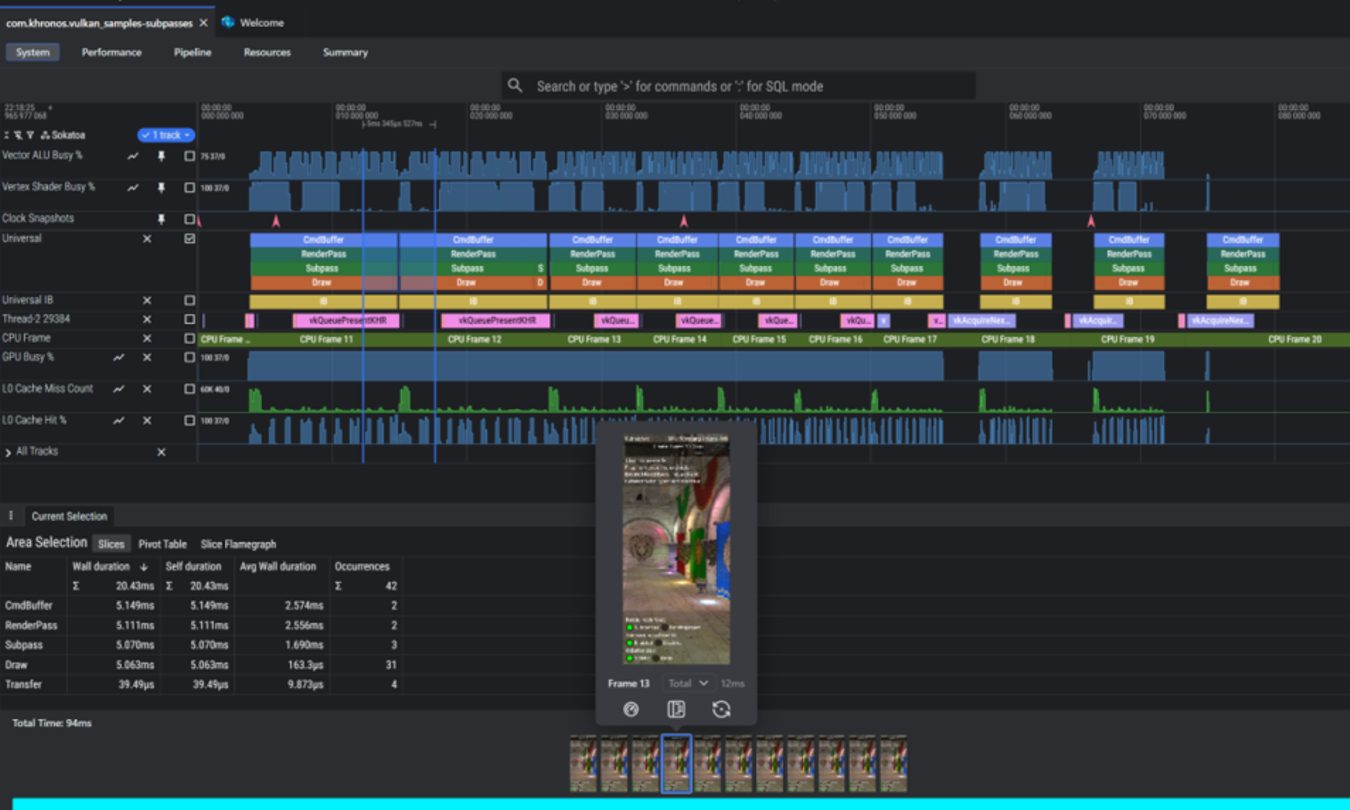1350x810 pixels.
Task: Click the speedometer icon in Frame 13 popup
Action: coord(630,709)
